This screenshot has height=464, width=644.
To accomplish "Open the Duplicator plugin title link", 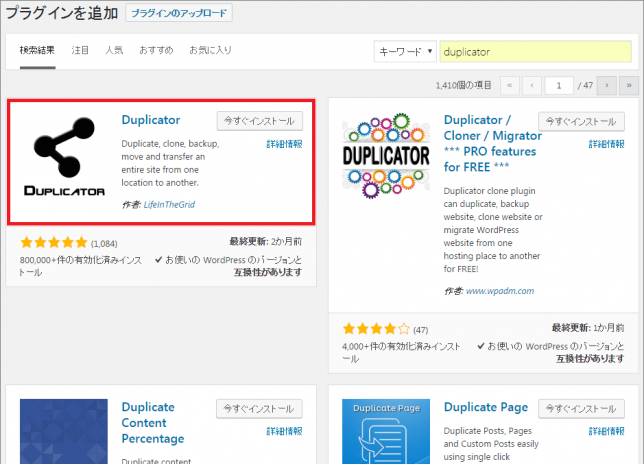I will click(151, 120).
